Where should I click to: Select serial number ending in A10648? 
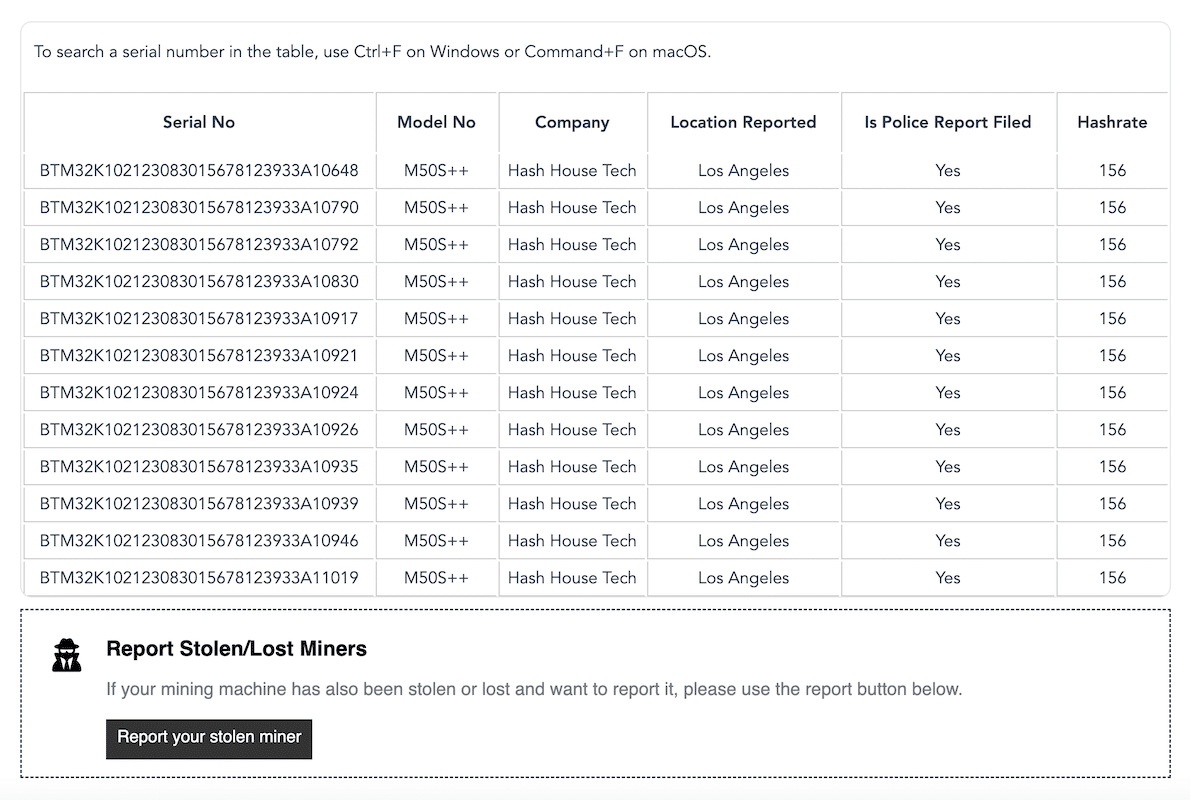point(199,170)
